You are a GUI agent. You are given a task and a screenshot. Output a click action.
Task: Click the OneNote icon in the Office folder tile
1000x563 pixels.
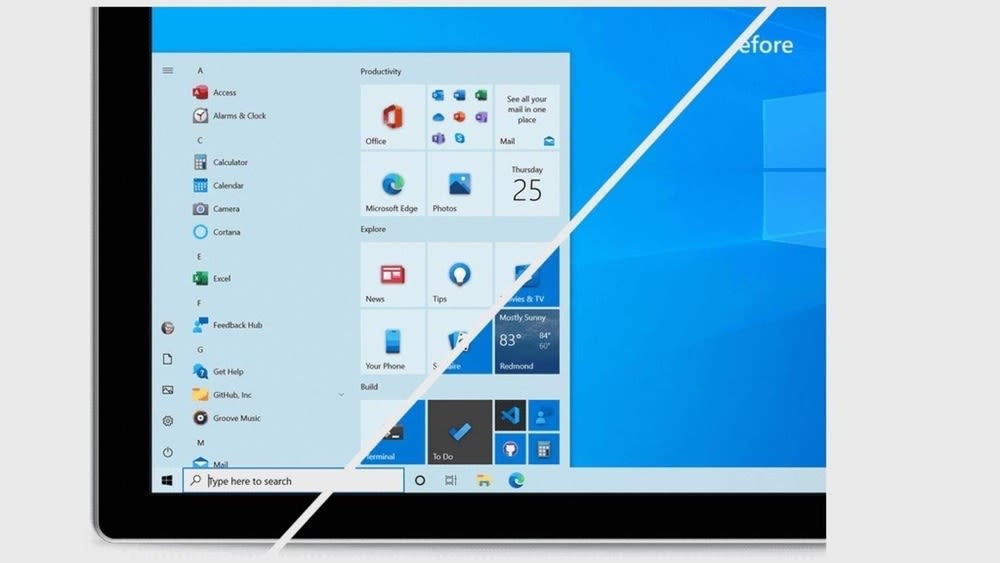(x=481, y=117)
